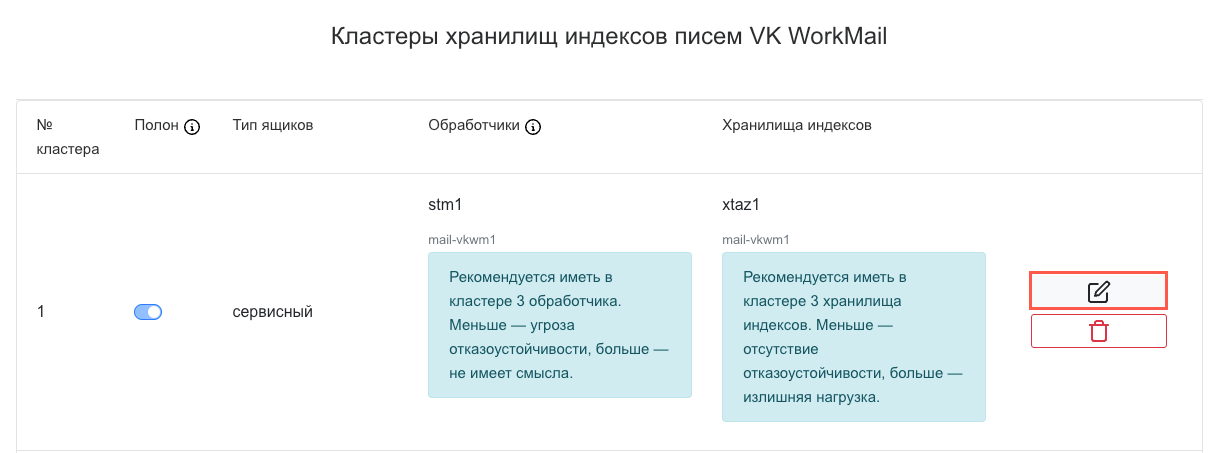This screenshot has height=453, width=1220.
Task: Click the Тип ящиков column header
Action: [272, 126]
